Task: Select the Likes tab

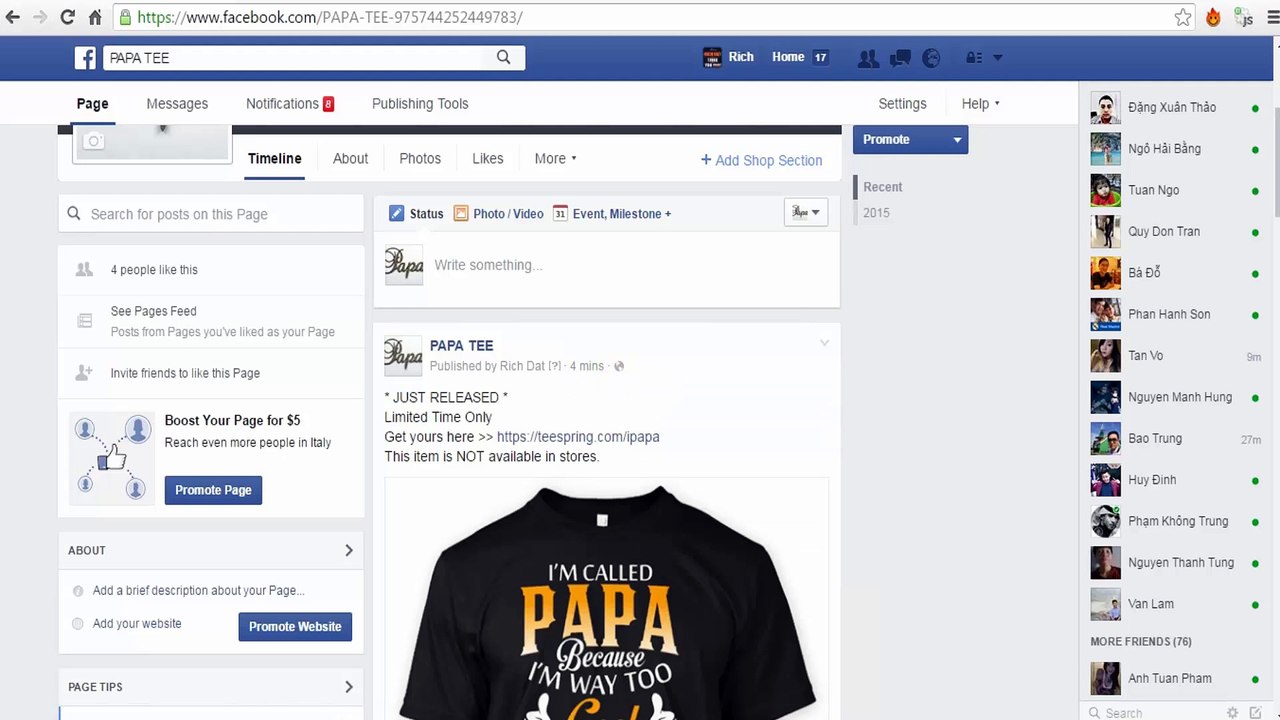Action: tap(488, 158)
